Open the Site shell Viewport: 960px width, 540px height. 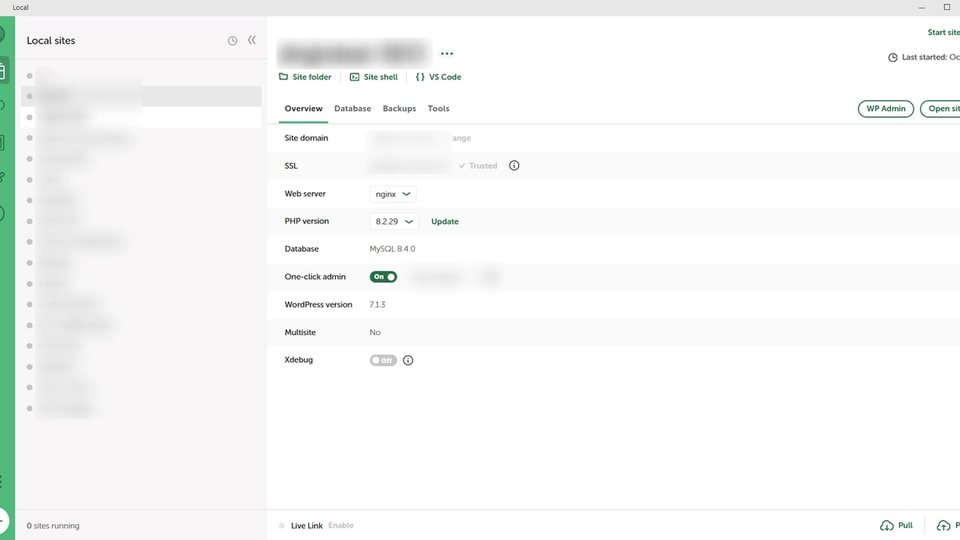click(373, 77)
